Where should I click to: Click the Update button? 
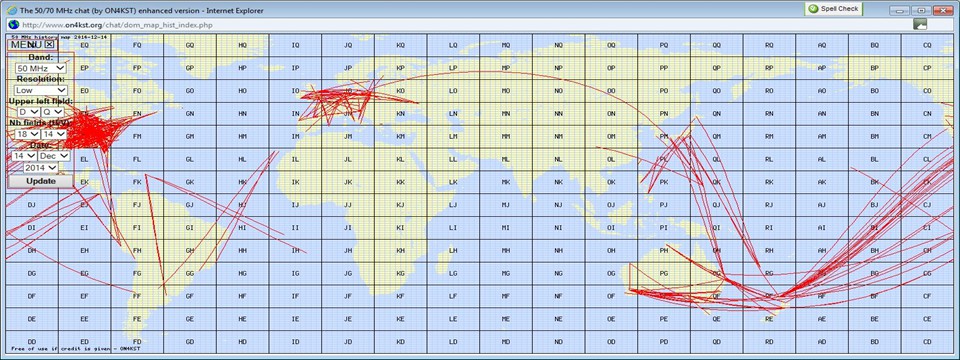coord(41,181)
